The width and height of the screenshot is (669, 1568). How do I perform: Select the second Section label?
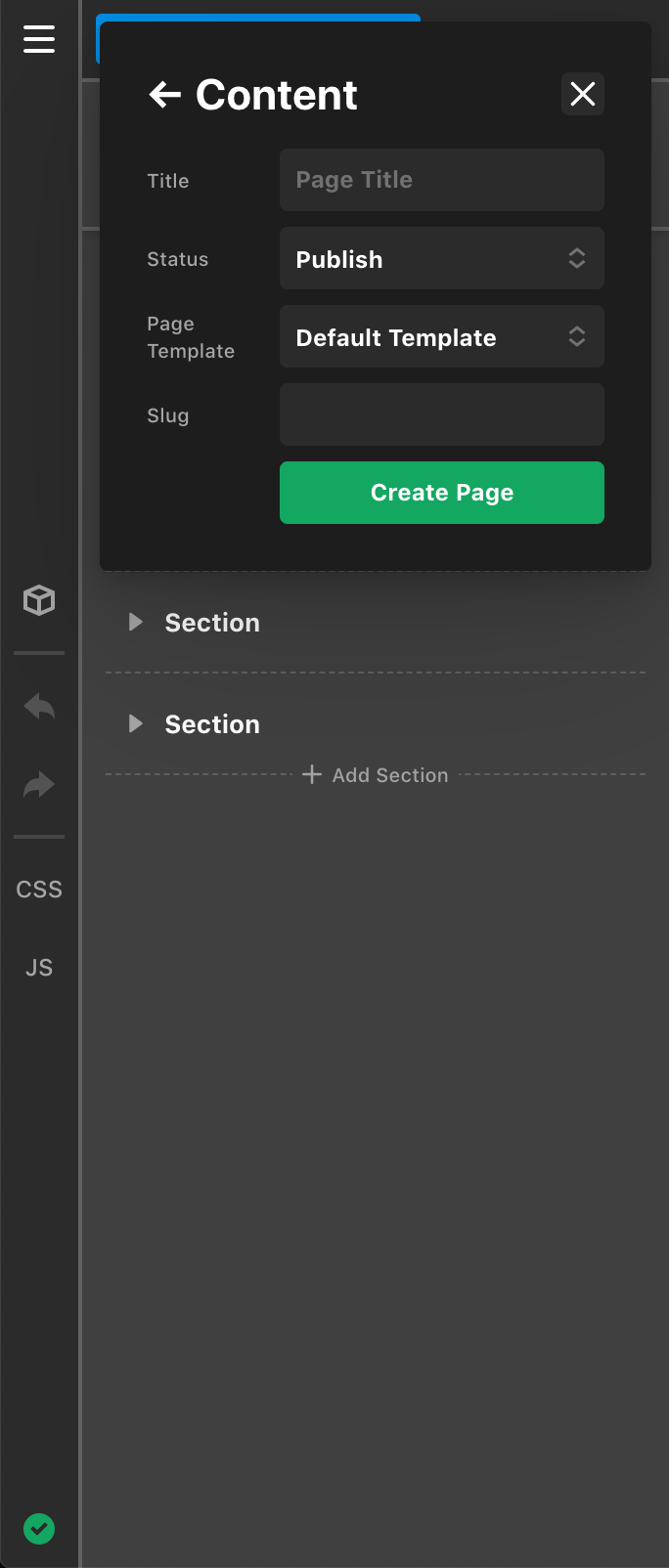(x=212, y=724)
